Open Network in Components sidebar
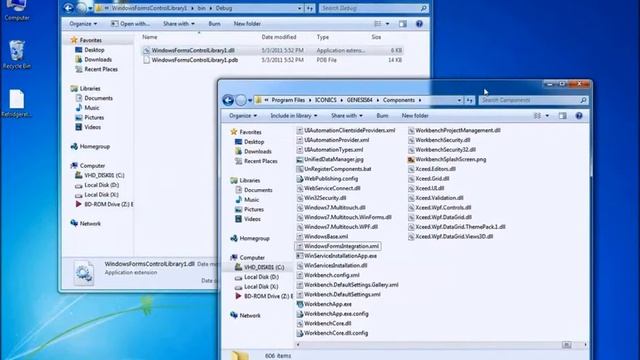The image size is (640, 360). [245, 316]
